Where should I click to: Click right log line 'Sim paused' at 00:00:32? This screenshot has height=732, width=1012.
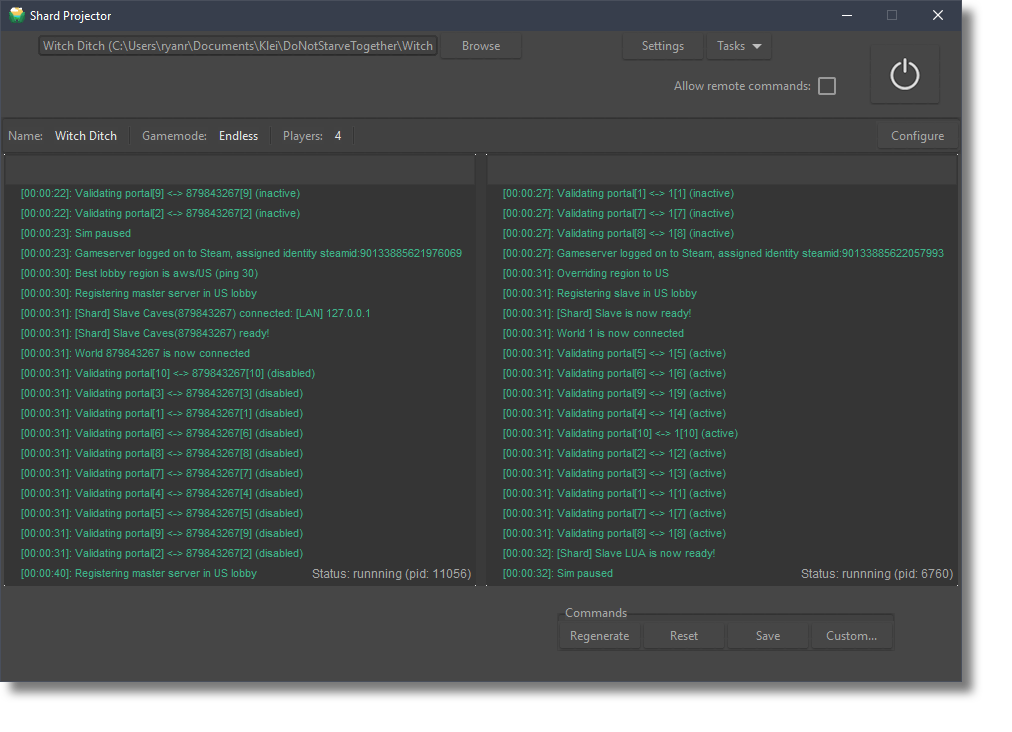click(x=558, y=573)
